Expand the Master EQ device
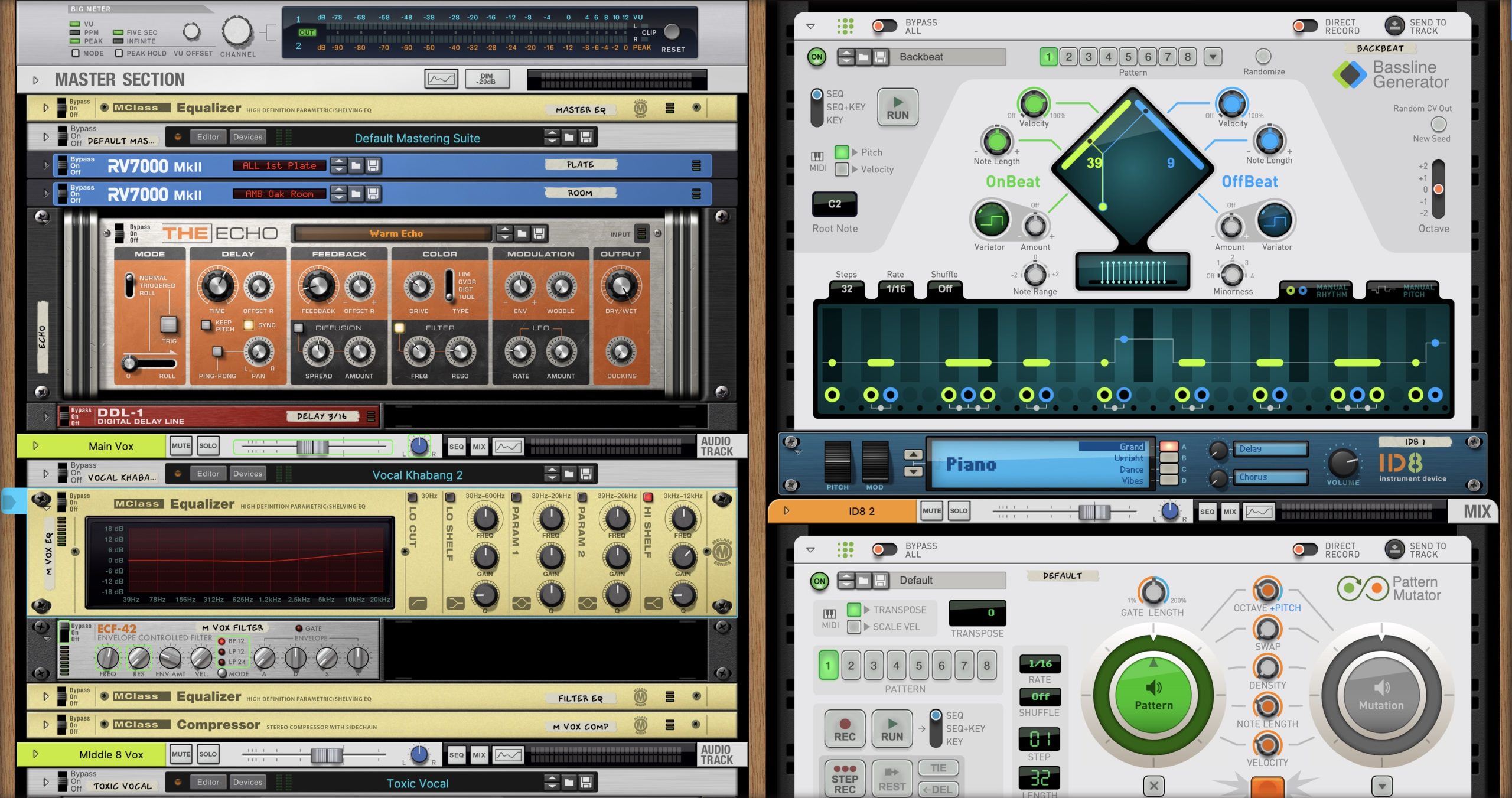 click(46, 108)
